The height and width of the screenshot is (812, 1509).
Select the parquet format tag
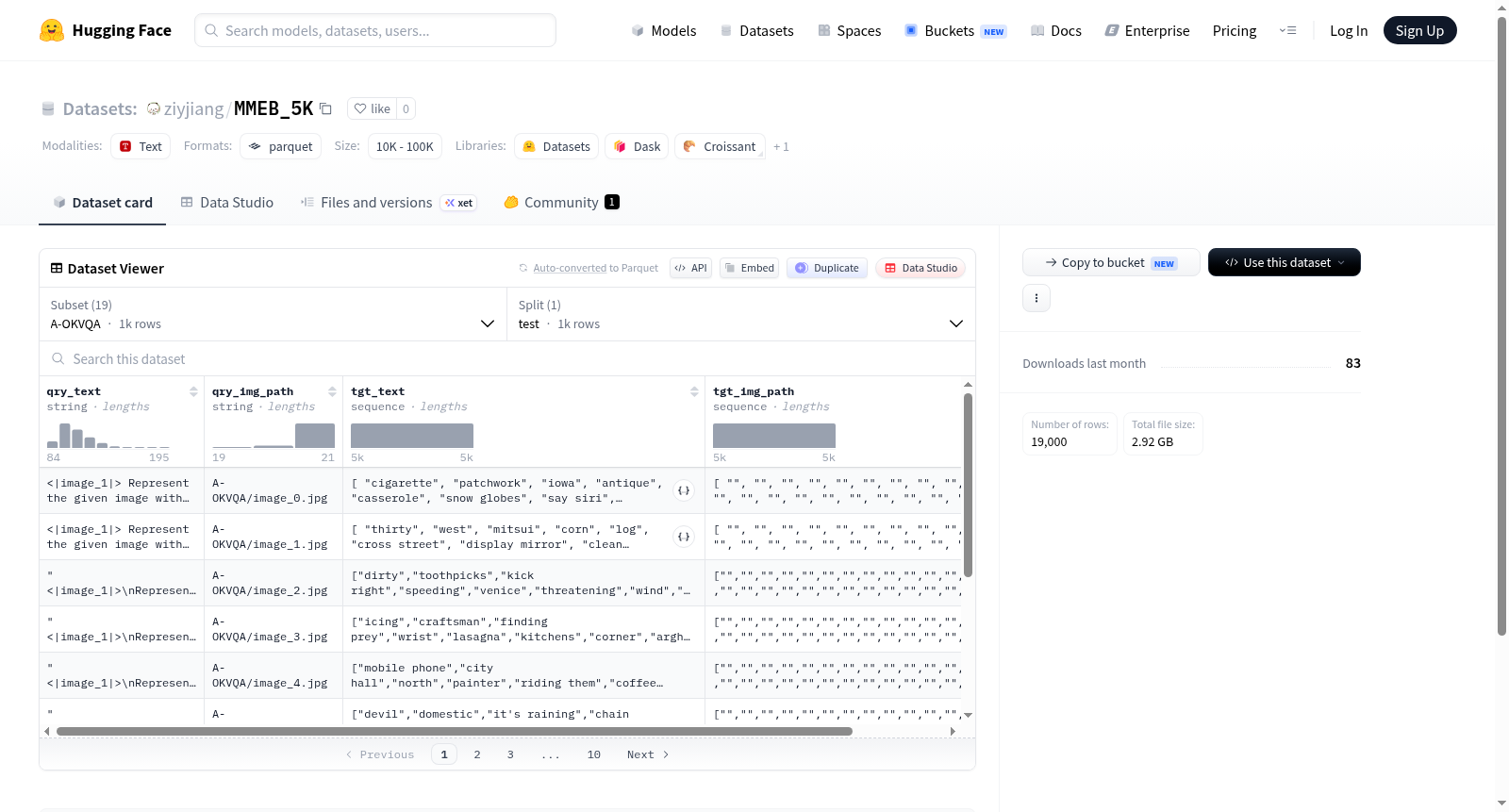pos(281,146)
